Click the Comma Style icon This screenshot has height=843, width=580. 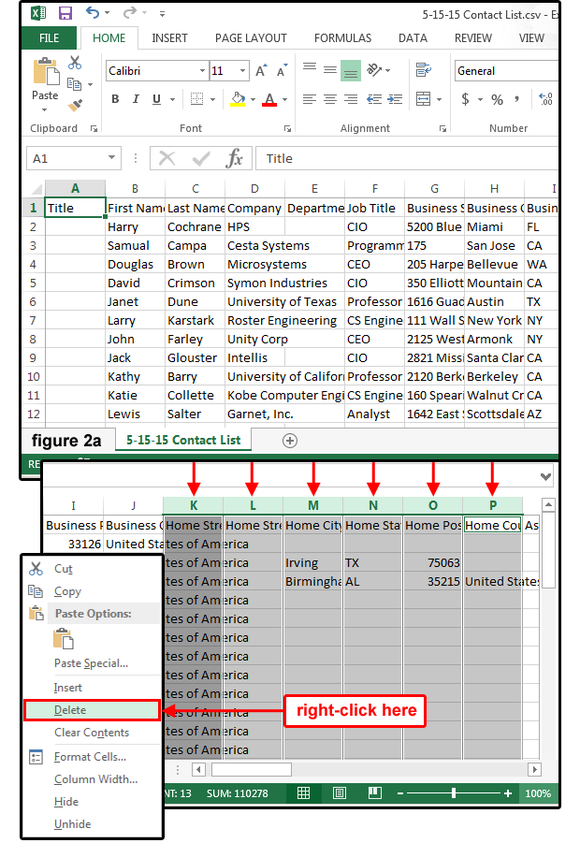(517, 98)
